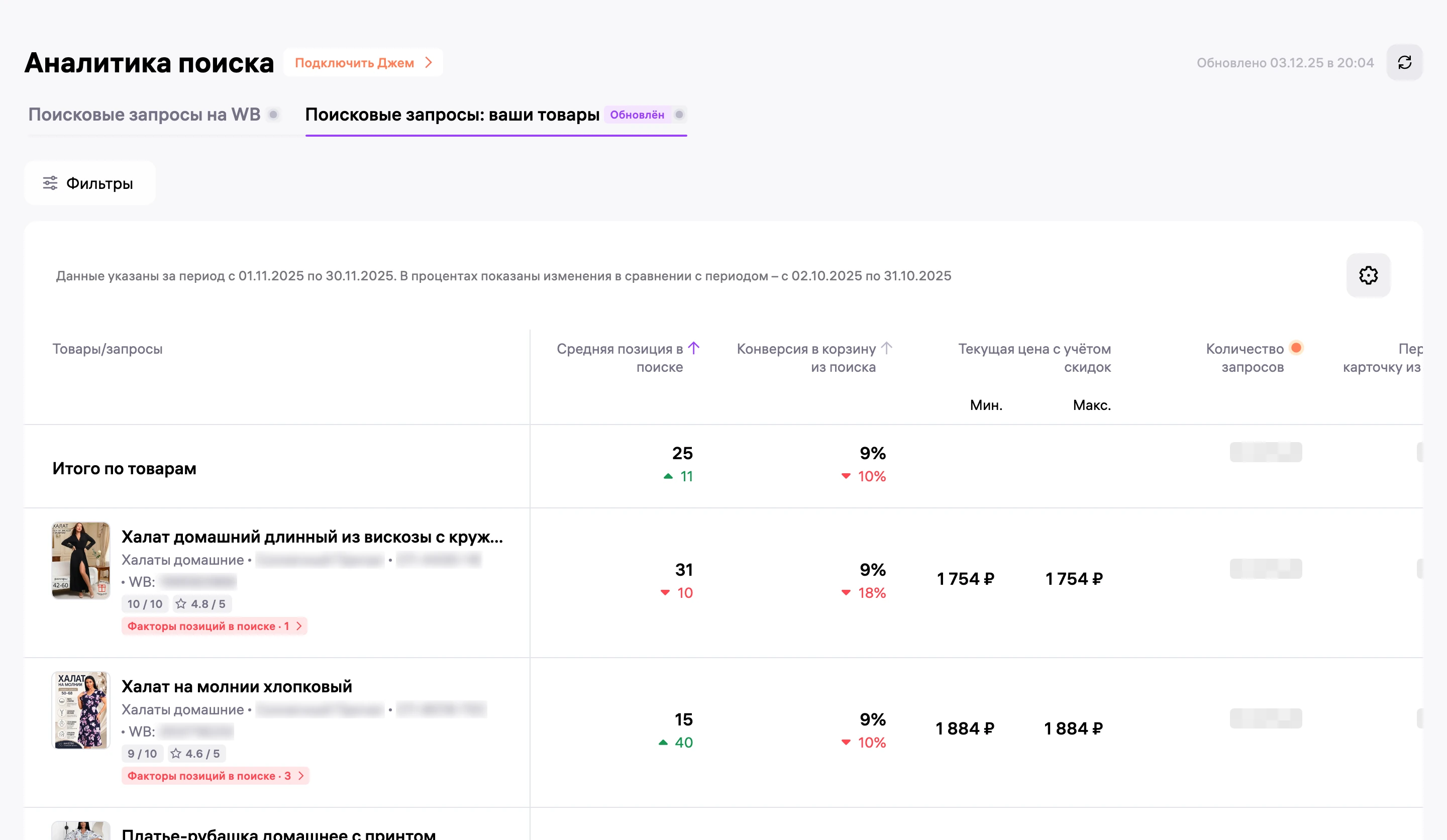Click grey dot next to Обновлён badge
The image size is (1447, 840).
click(679, 115)
